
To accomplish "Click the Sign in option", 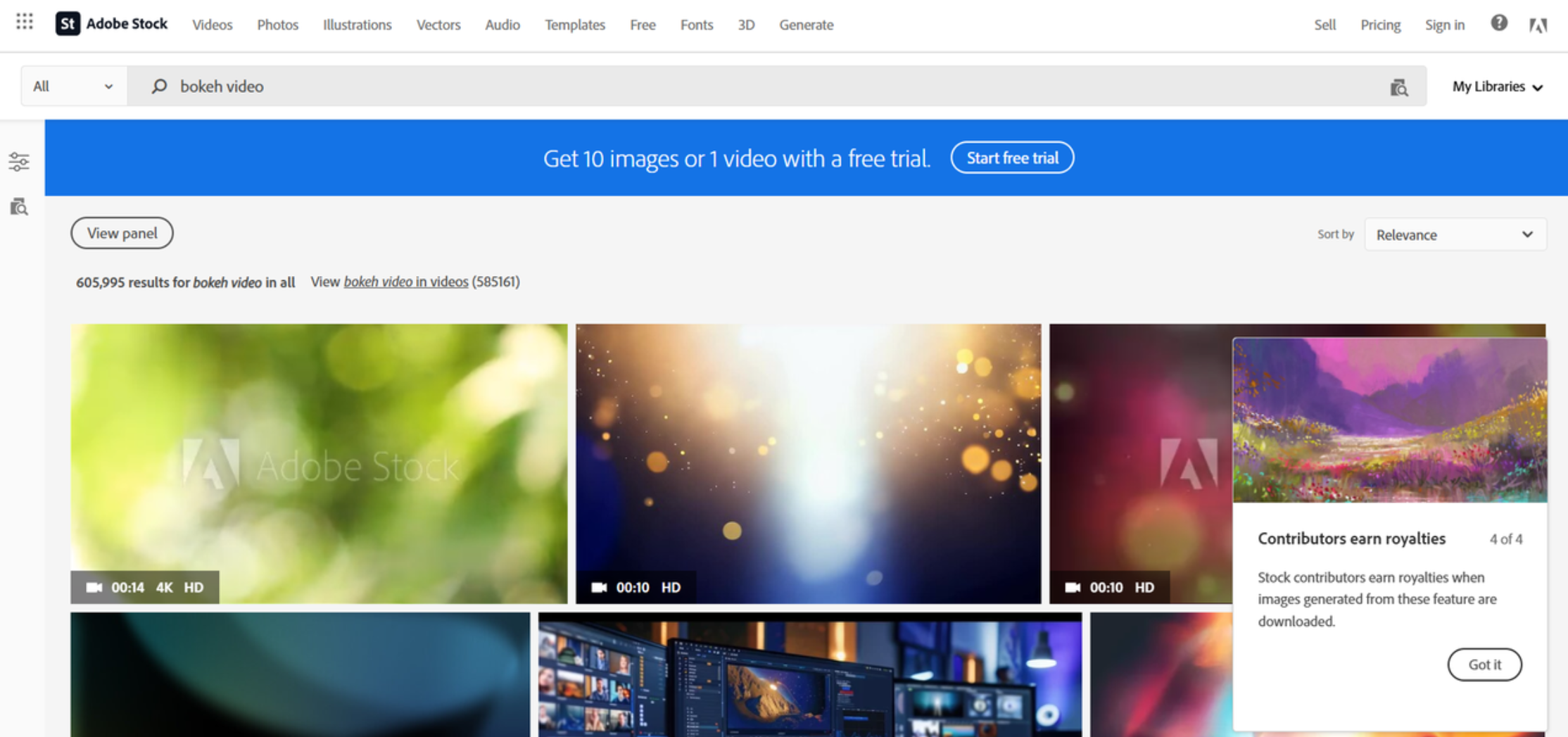I will point(1445,25).
